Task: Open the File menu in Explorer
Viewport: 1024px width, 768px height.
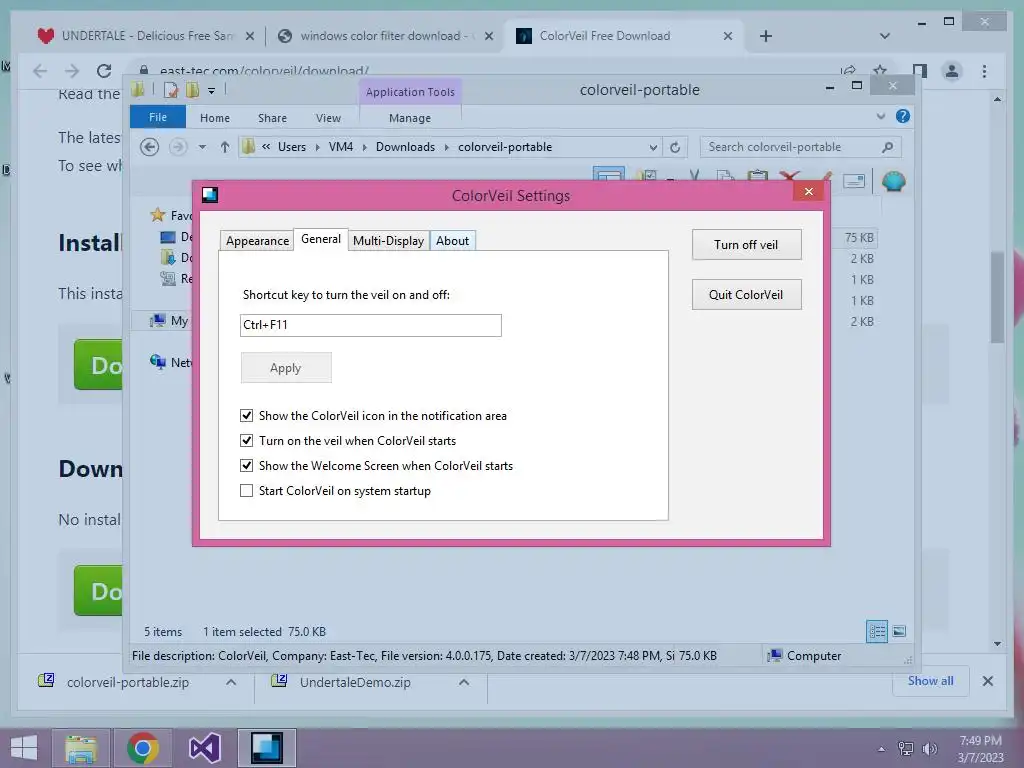Action: click(158, 118)
